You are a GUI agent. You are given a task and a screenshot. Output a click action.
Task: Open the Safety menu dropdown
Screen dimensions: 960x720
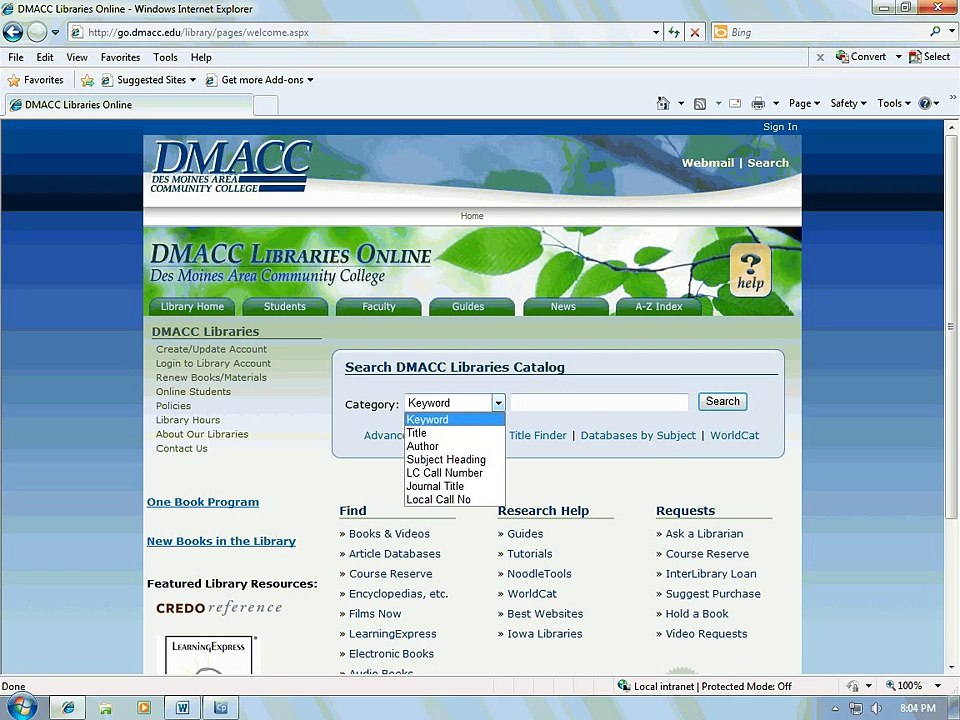click(x=848, y=103)
